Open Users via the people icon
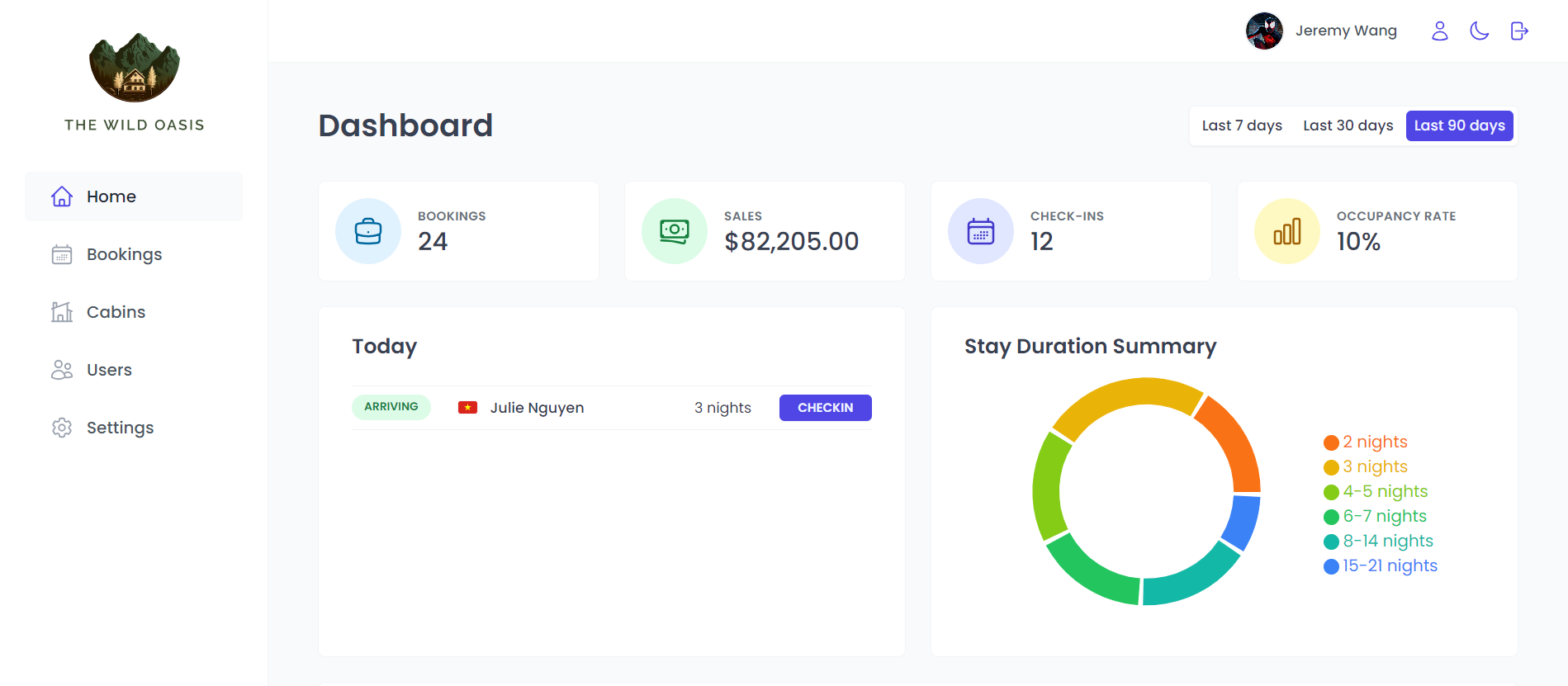This screenshot has width=1568, height=686. pyautogui.click(x=62, y=370)
